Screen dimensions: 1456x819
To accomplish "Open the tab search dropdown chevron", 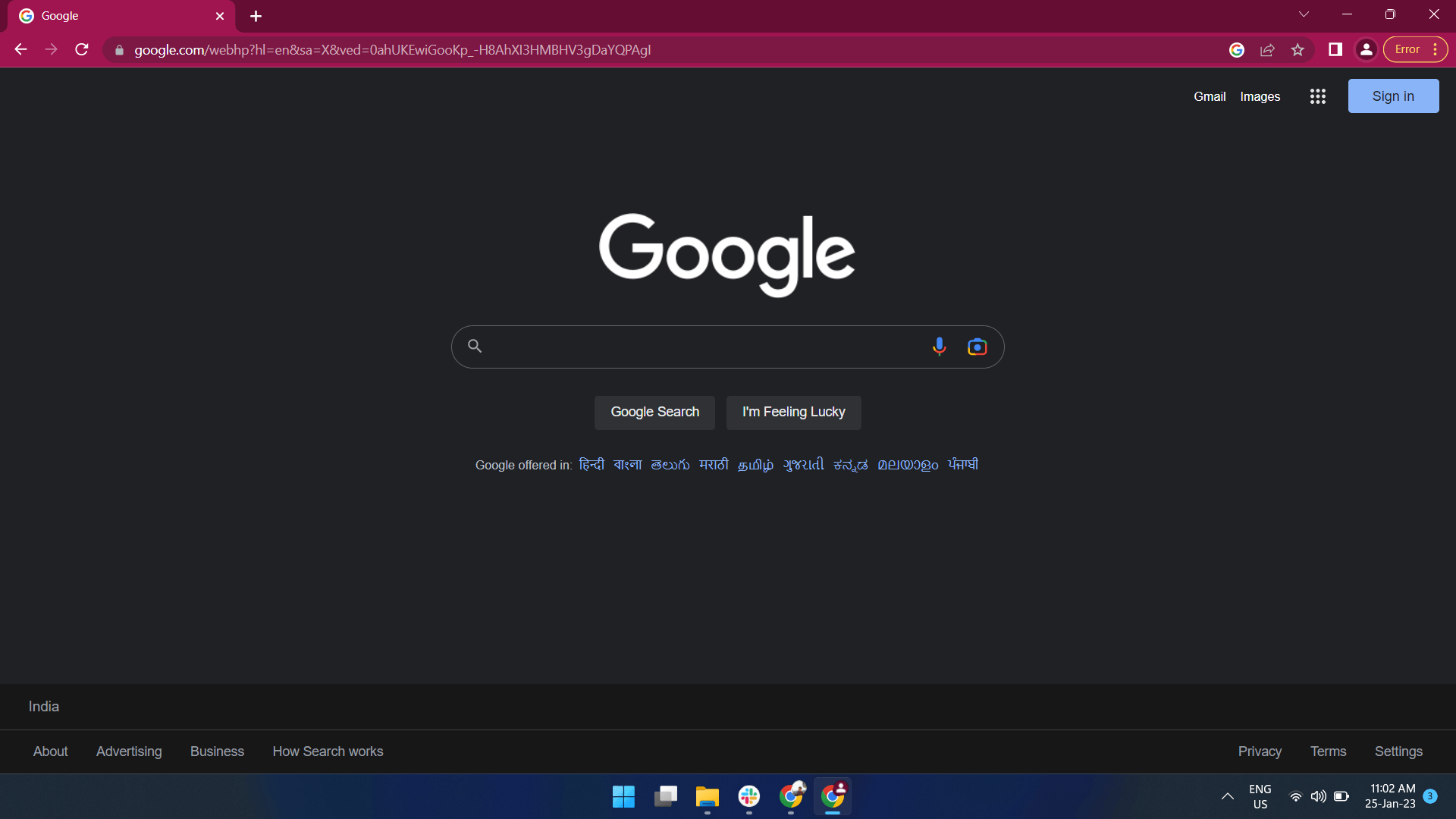I will point(1304,14).
